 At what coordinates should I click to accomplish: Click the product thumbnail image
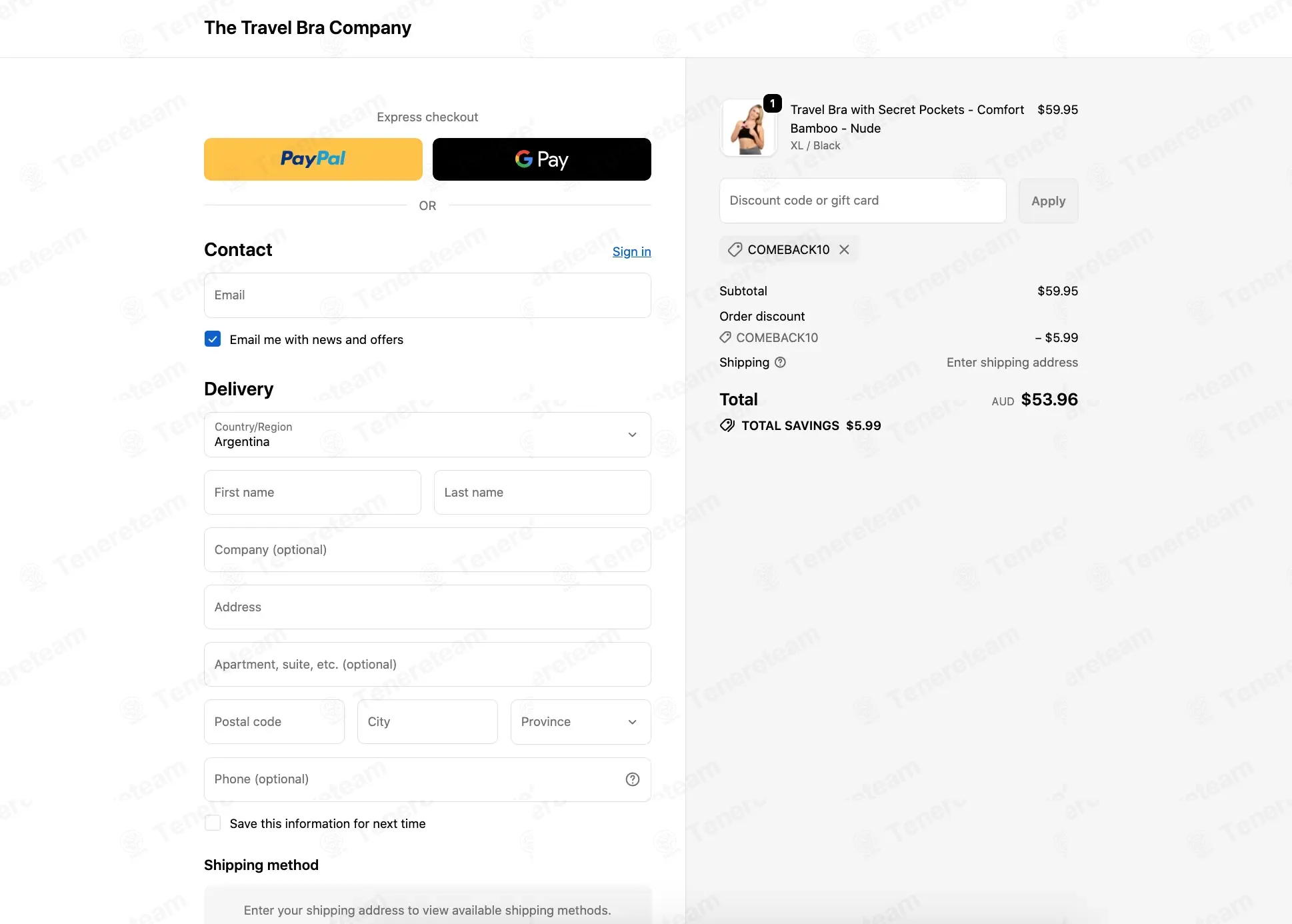(748, 128)
